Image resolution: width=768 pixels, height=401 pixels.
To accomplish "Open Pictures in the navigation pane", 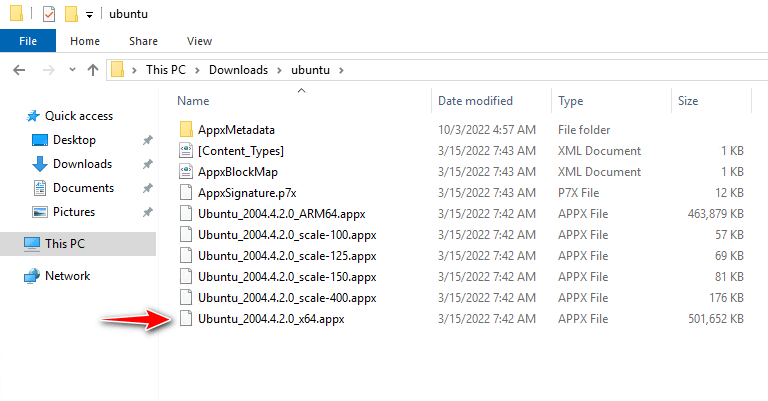I will (x=74, y=212).
